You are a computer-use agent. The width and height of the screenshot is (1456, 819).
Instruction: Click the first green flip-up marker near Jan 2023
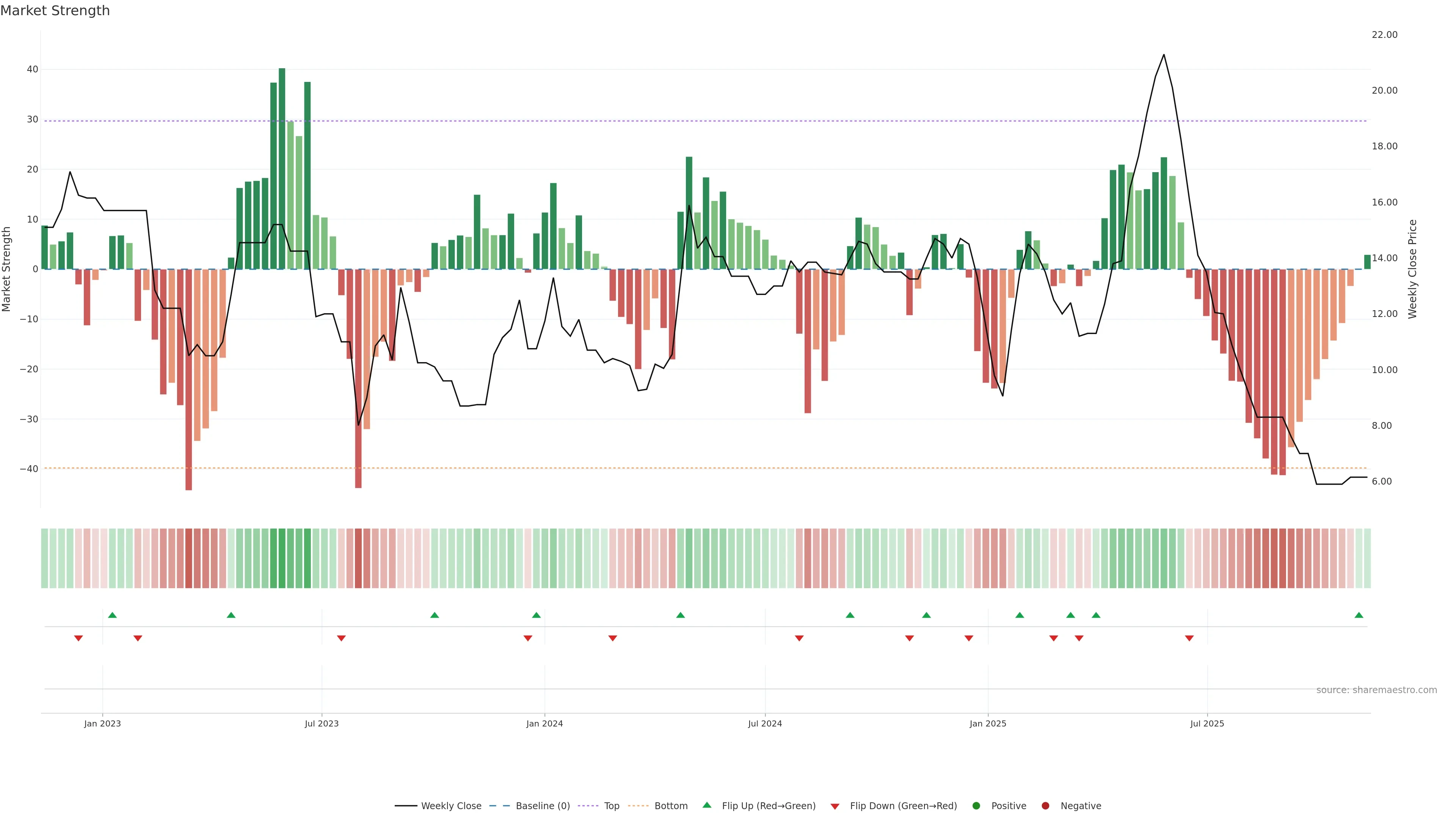(113, 615)
